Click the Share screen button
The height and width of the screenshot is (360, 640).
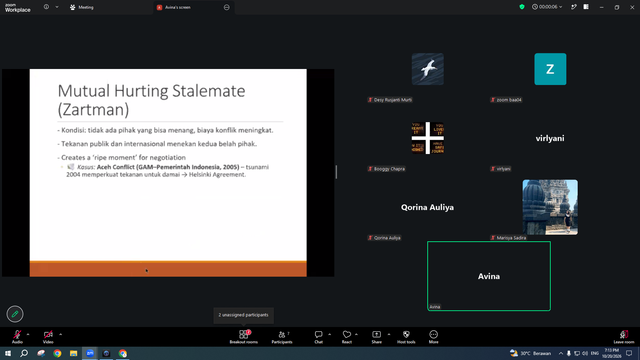(376, 336)
